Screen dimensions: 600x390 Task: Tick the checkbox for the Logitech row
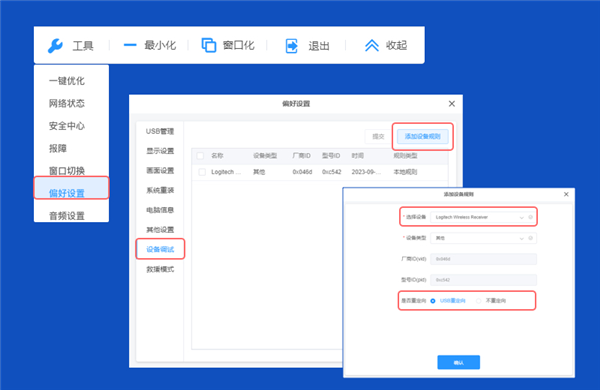point(202,172)
